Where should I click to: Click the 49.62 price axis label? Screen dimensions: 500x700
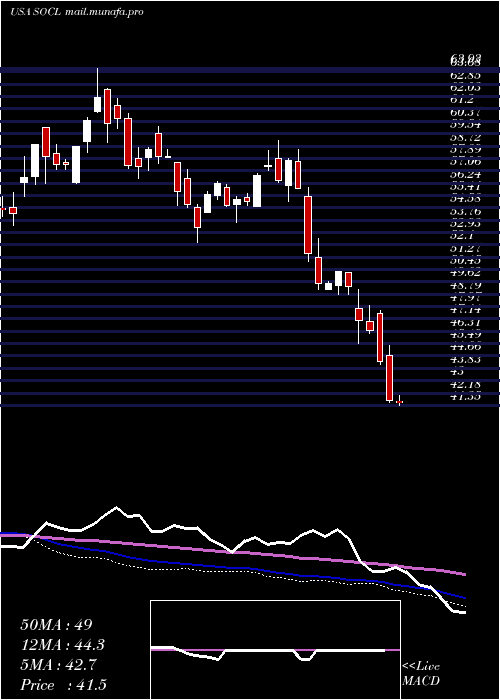pos(465,274)
